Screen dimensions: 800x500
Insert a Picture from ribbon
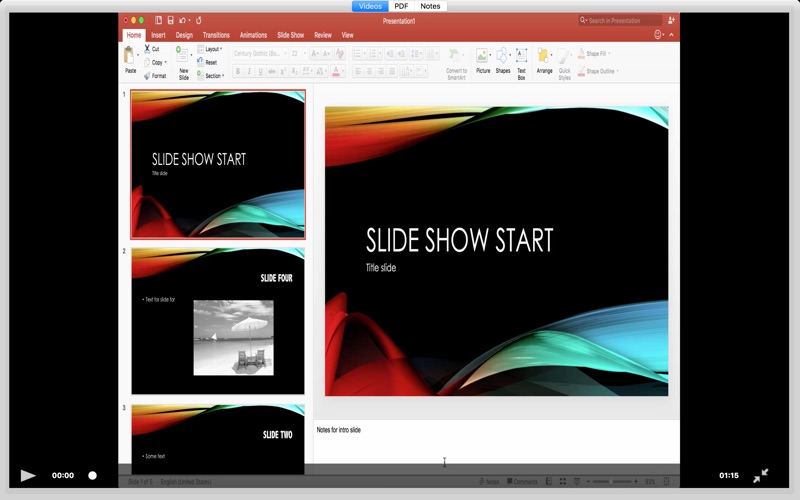click(482, 56)
